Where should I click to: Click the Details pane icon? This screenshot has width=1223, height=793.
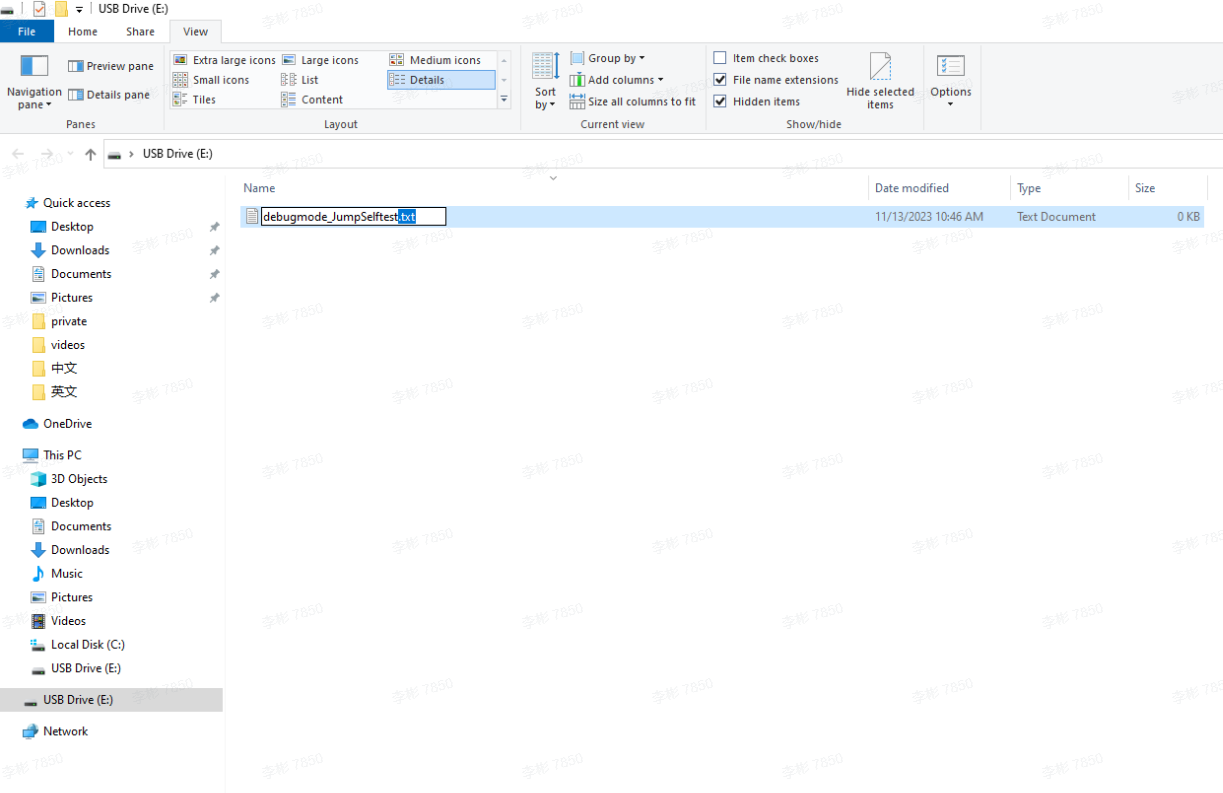75,95
